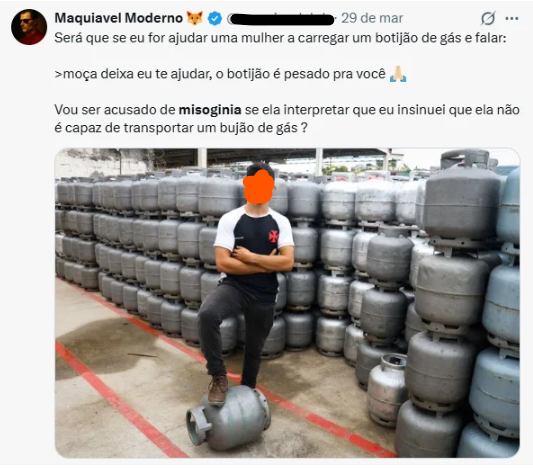This screenshot has height=468, width=533.
Task: Click the paragraph starting Vou ser acusado
Action: click(x=287, y=119)
